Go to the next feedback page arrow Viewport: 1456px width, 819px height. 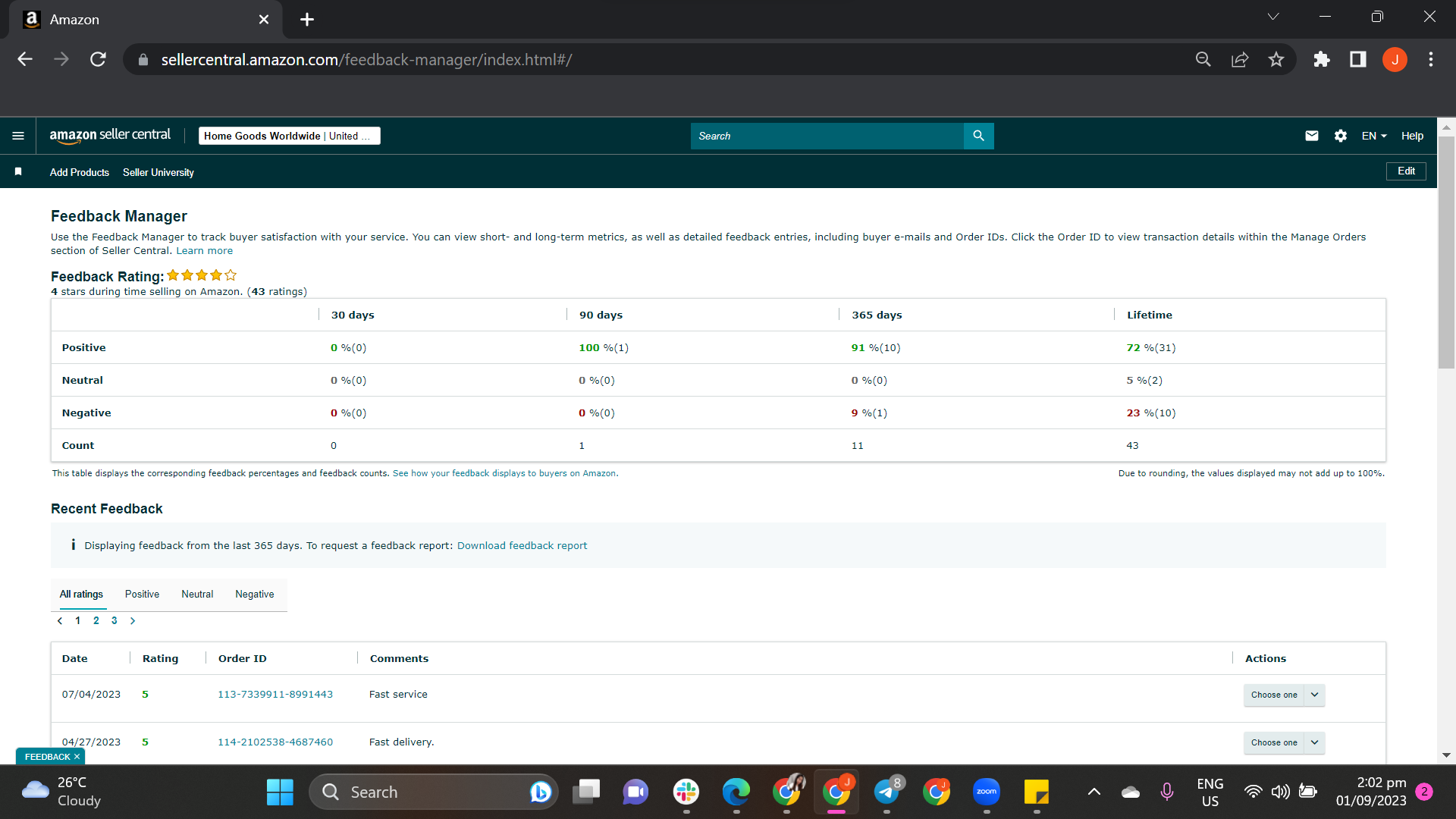133,621
